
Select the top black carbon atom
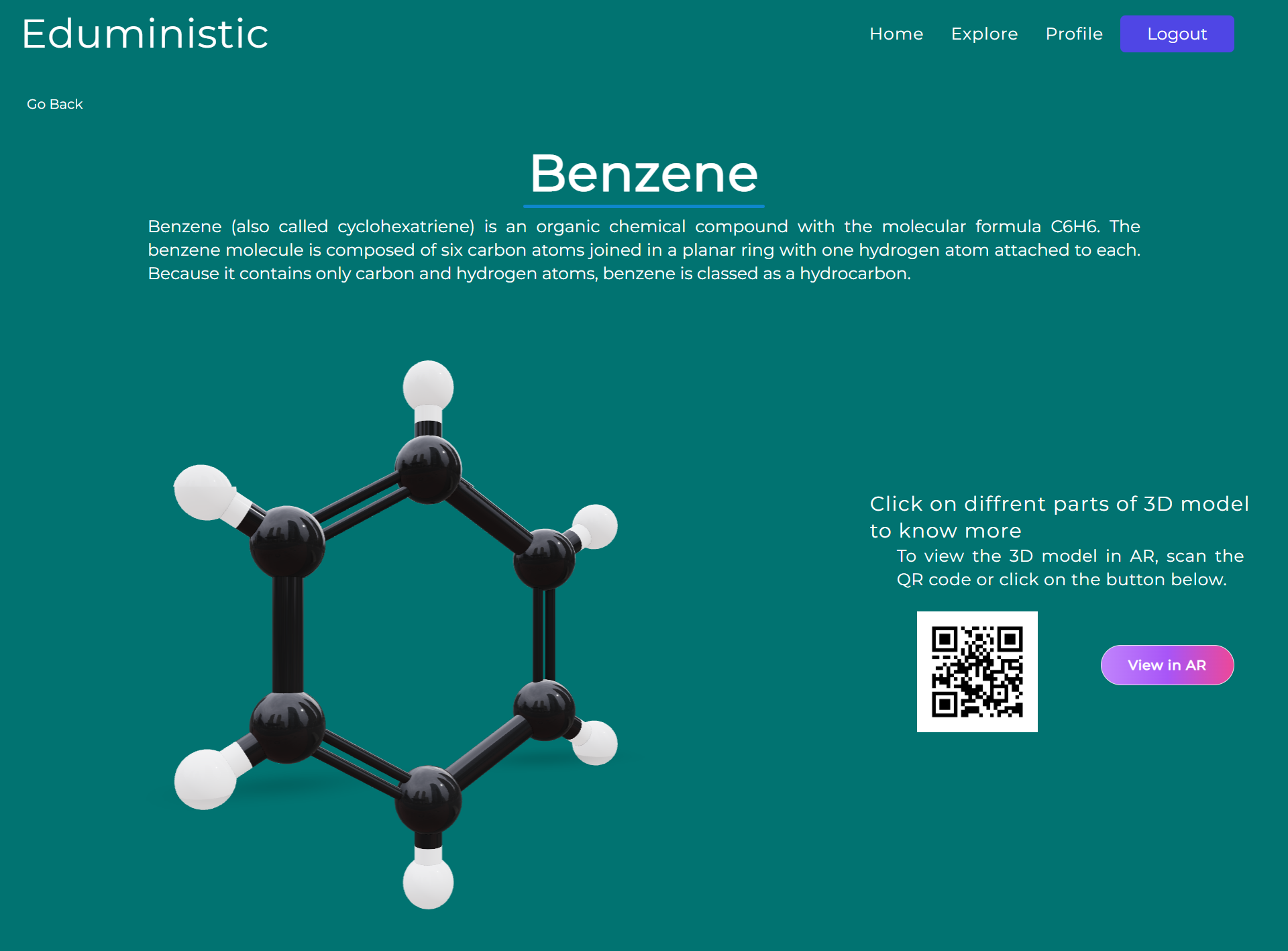point(428,469)
